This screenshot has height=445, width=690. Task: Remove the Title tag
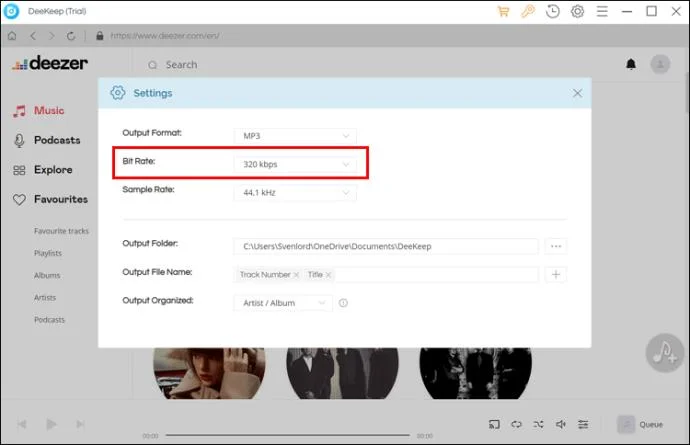(328, 275)
